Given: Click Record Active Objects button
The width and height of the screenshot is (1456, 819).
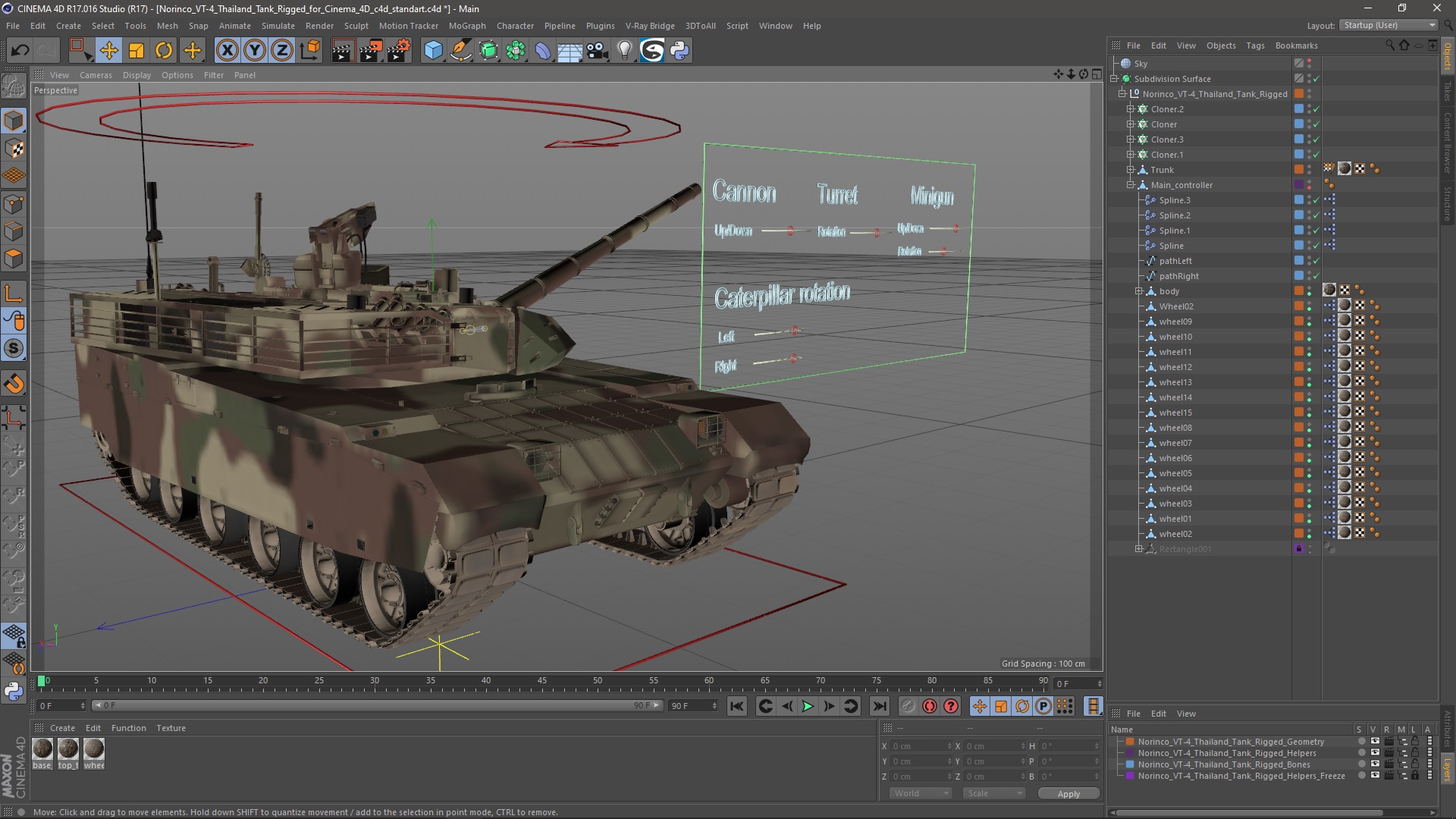Looking at the screenshot, I should [x=908, y=706].
